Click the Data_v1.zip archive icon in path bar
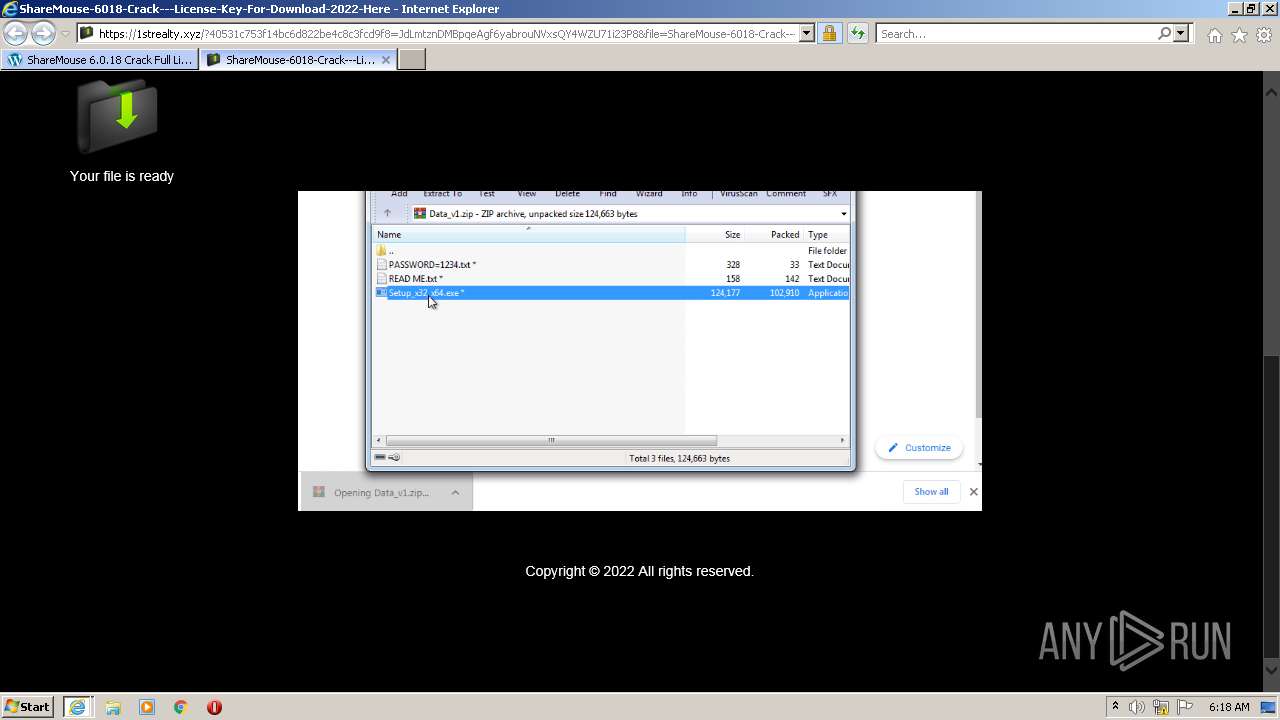 pos(420,213)
